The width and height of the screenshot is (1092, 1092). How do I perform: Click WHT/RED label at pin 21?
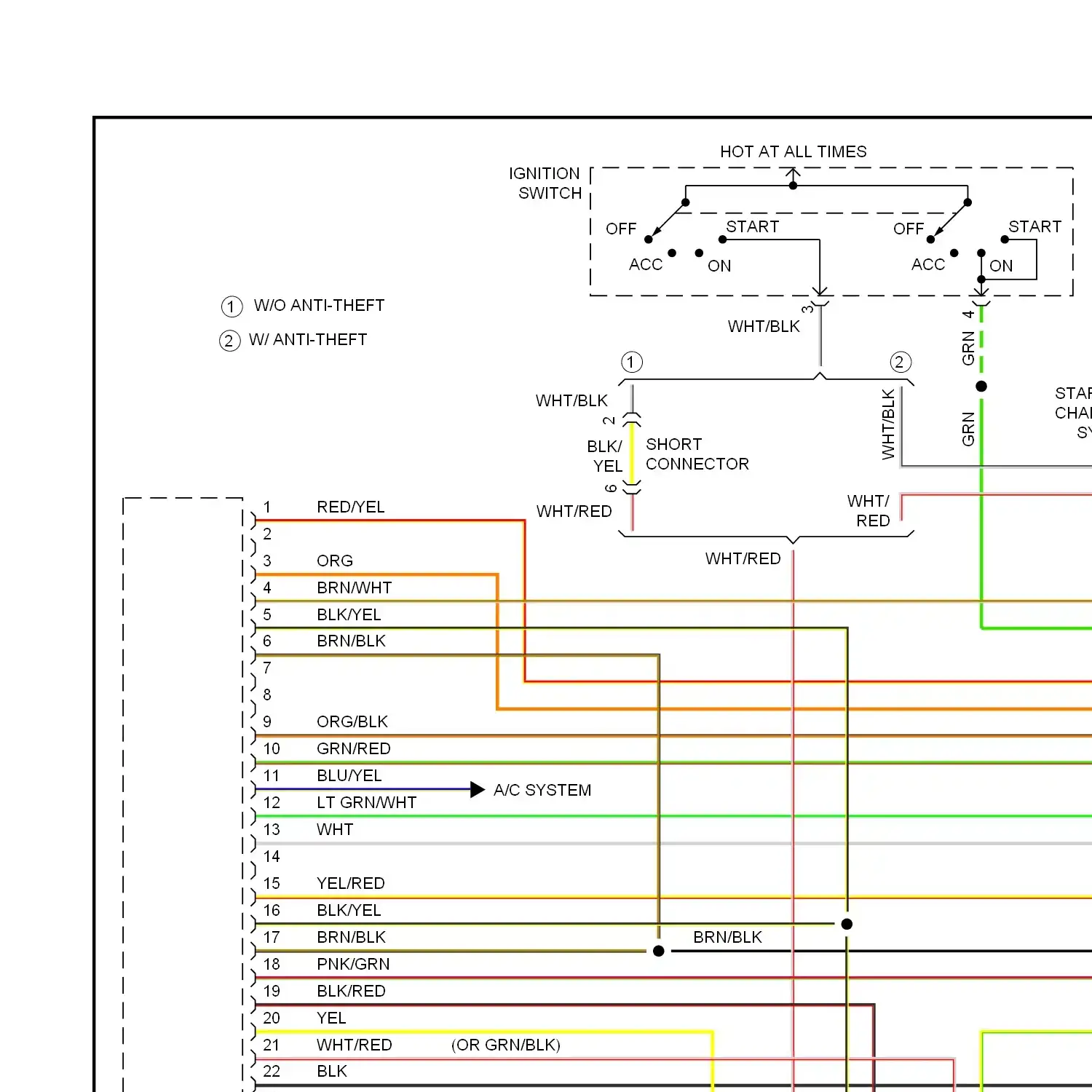click(355, 1045)
